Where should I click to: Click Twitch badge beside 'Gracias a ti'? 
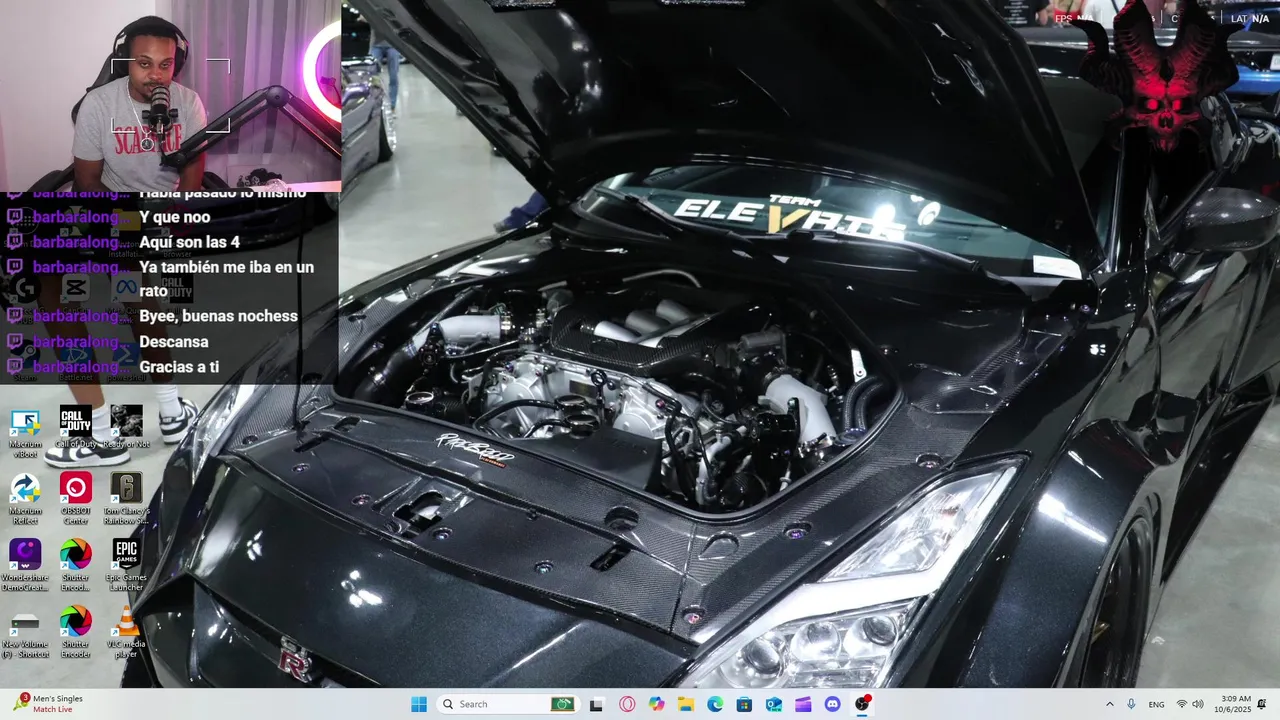[x=15, y=367]
